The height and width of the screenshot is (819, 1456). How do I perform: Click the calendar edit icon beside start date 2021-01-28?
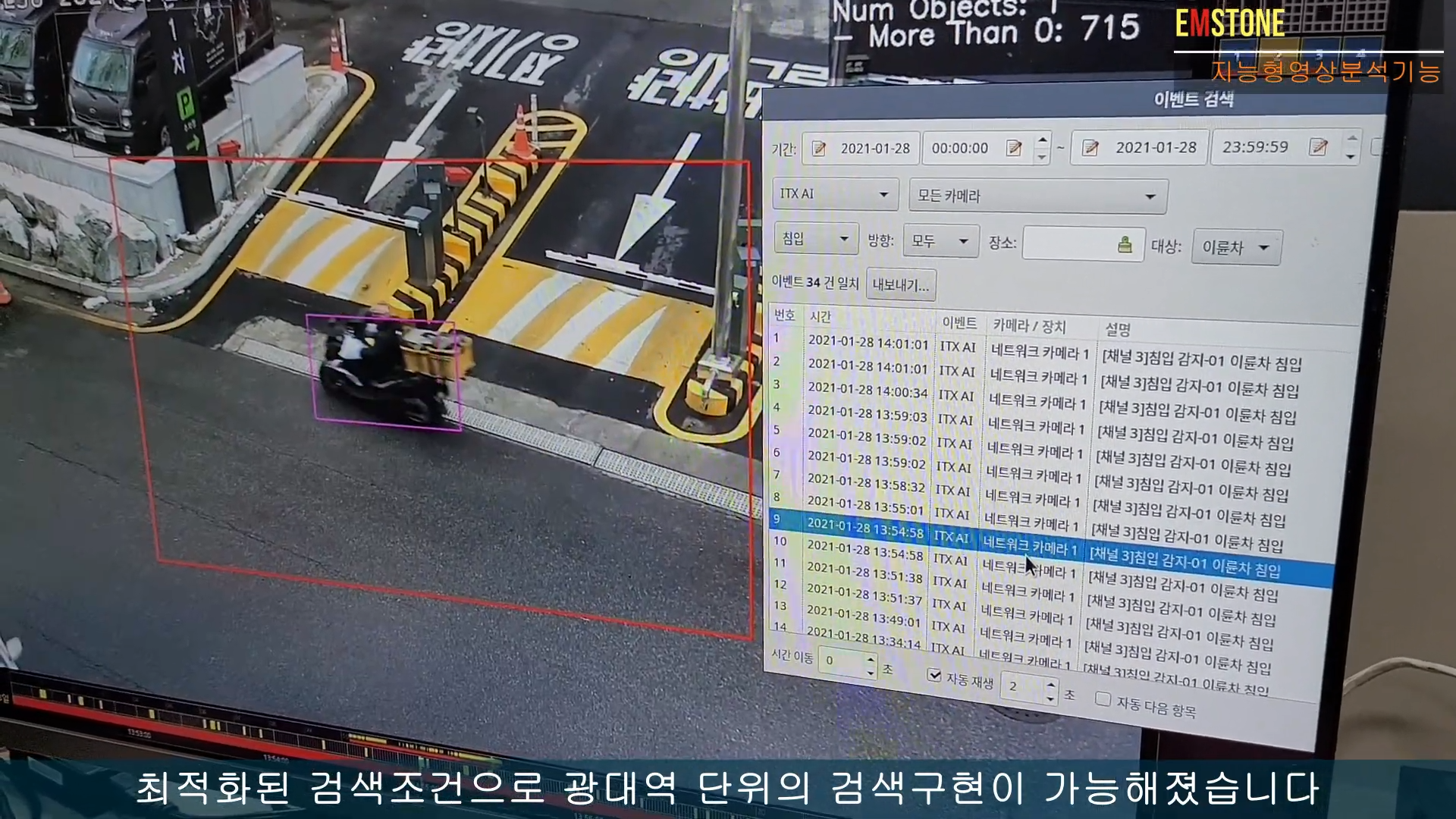pos(819,149)
